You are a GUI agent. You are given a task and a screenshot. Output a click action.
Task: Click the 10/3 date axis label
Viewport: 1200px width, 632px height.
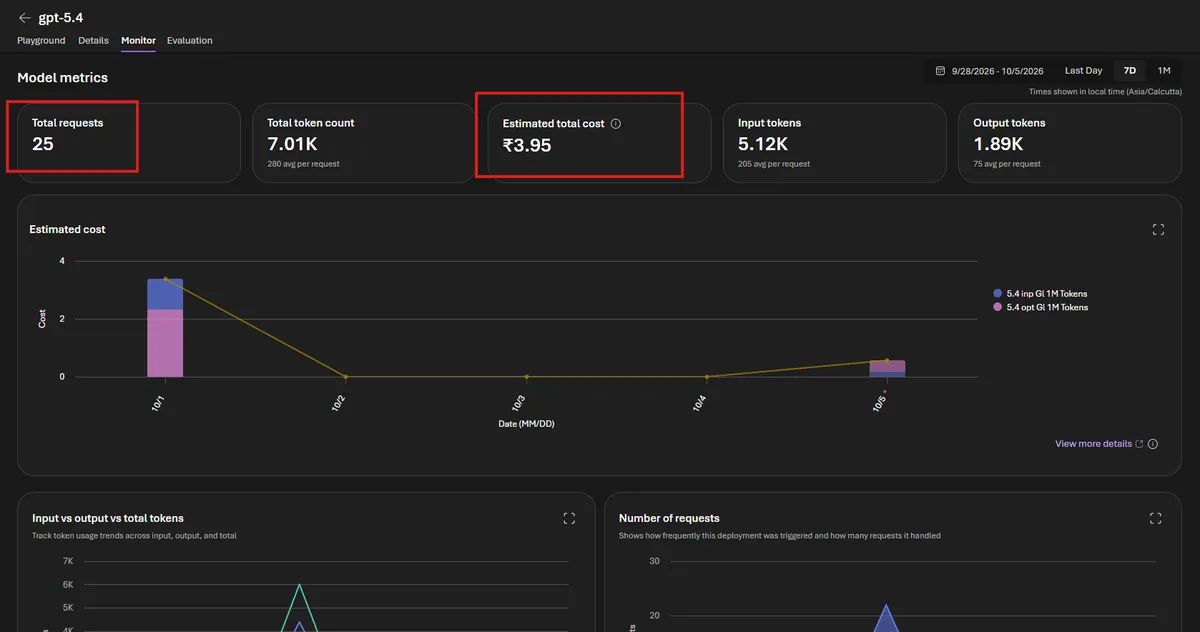(519, 402)
